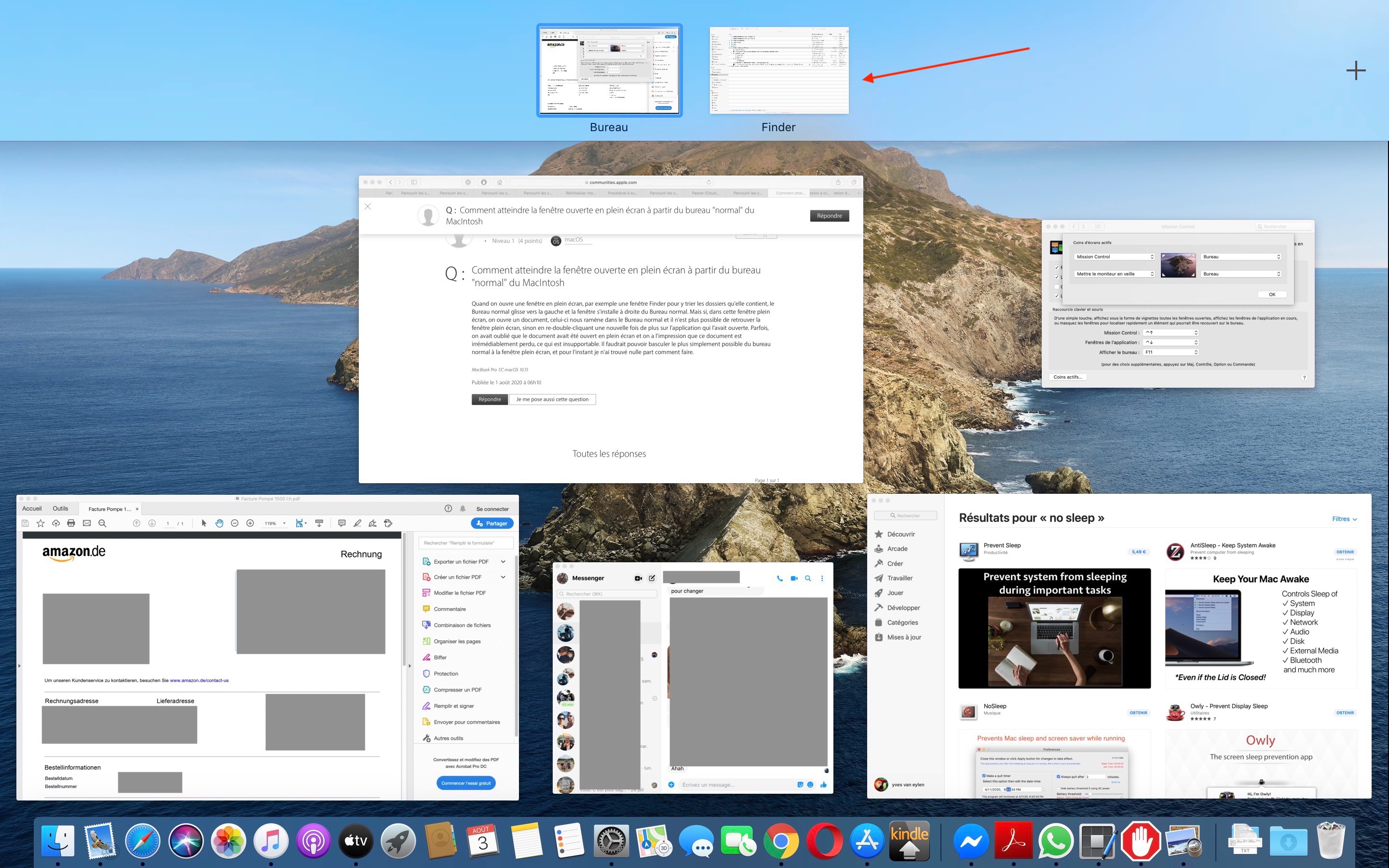The height and width of the screenshot is (868, 1389).
Task: Click the blue Partager button in Acrobat
Action: pos(492,523)
